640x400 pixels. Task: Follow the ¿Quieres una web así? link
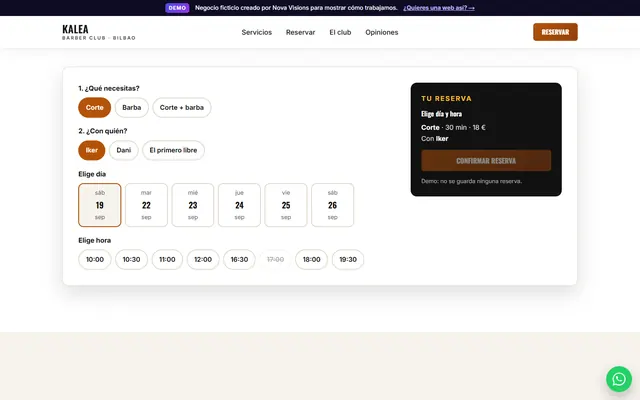pyautogui.click(x=439, y=8)
